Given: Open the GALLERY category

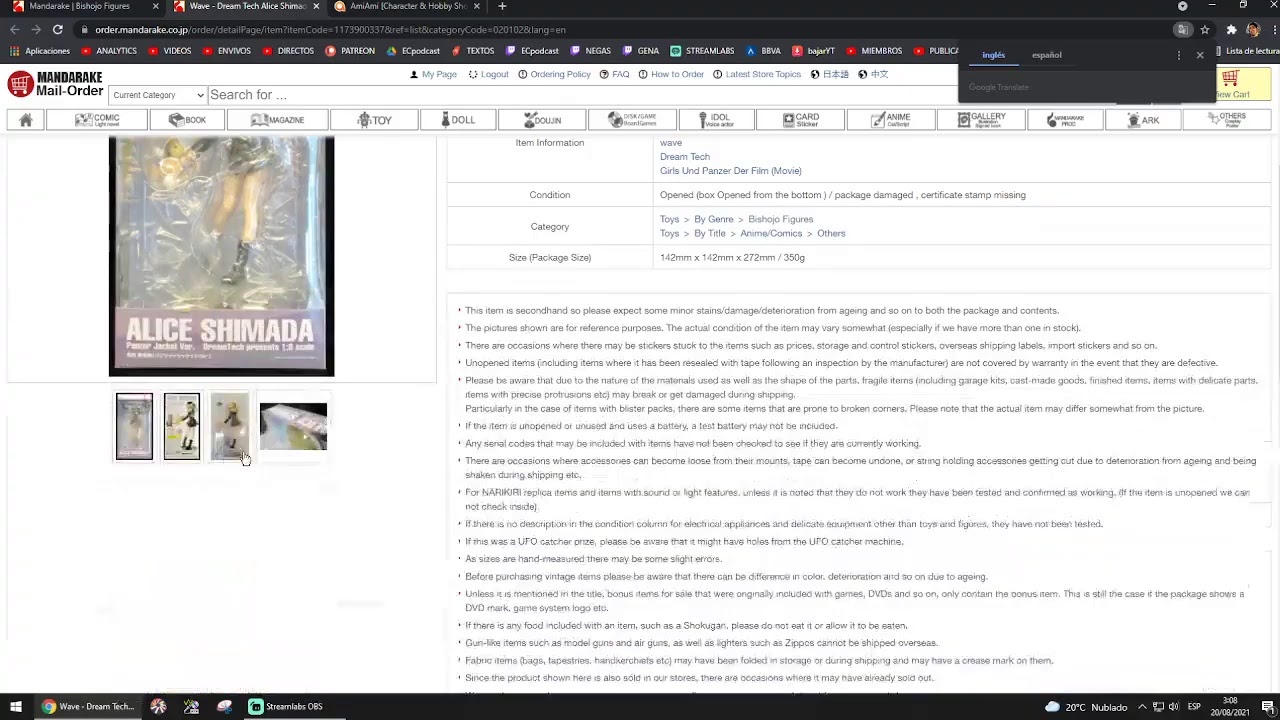Looking at the screenshot, I should pos(983,120).
